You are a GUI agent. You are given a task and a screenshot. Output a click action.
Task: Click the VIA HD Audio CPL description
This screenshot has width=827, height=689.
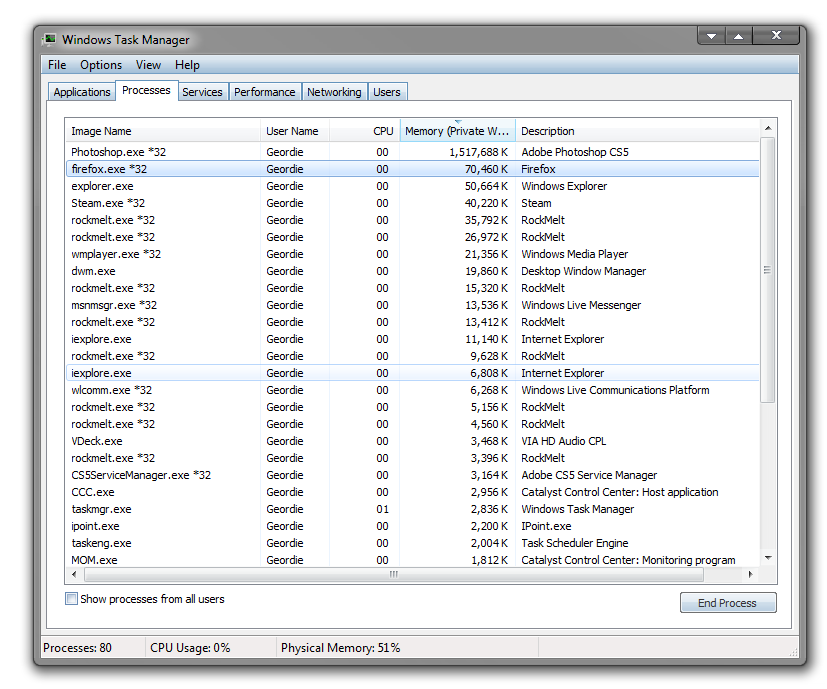click(563, 441)
